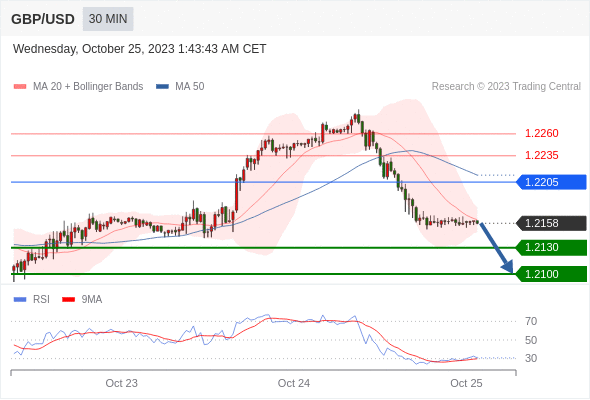Toggle the MA 20 + Bollinger Bands legend label
590x400 pixels.
pyautogui.click(x=88, y=87)
